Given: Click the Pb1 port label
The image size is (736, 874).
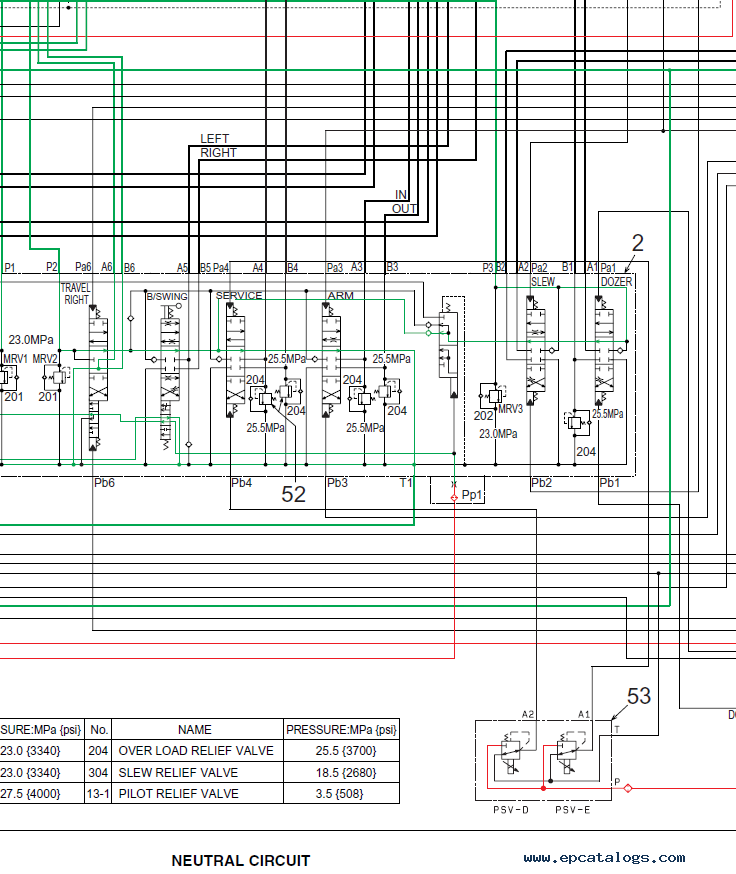Looking at the screenshot, I should (609, 483).
